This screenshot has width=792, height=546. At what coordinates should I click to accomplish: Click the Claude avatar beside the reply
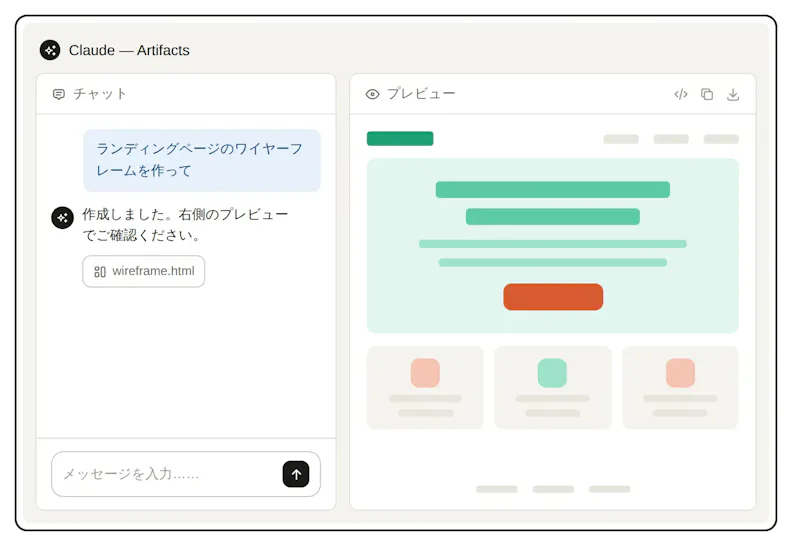coord(63,218)
